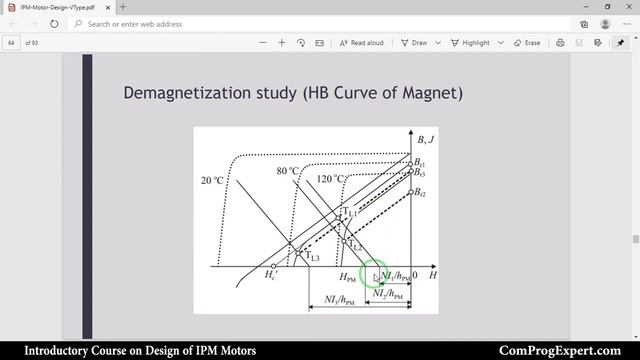The height and width of the screenshot is (360, 640).
Task: Expand Draw tool options dropdown
Action: click(438, 43)
